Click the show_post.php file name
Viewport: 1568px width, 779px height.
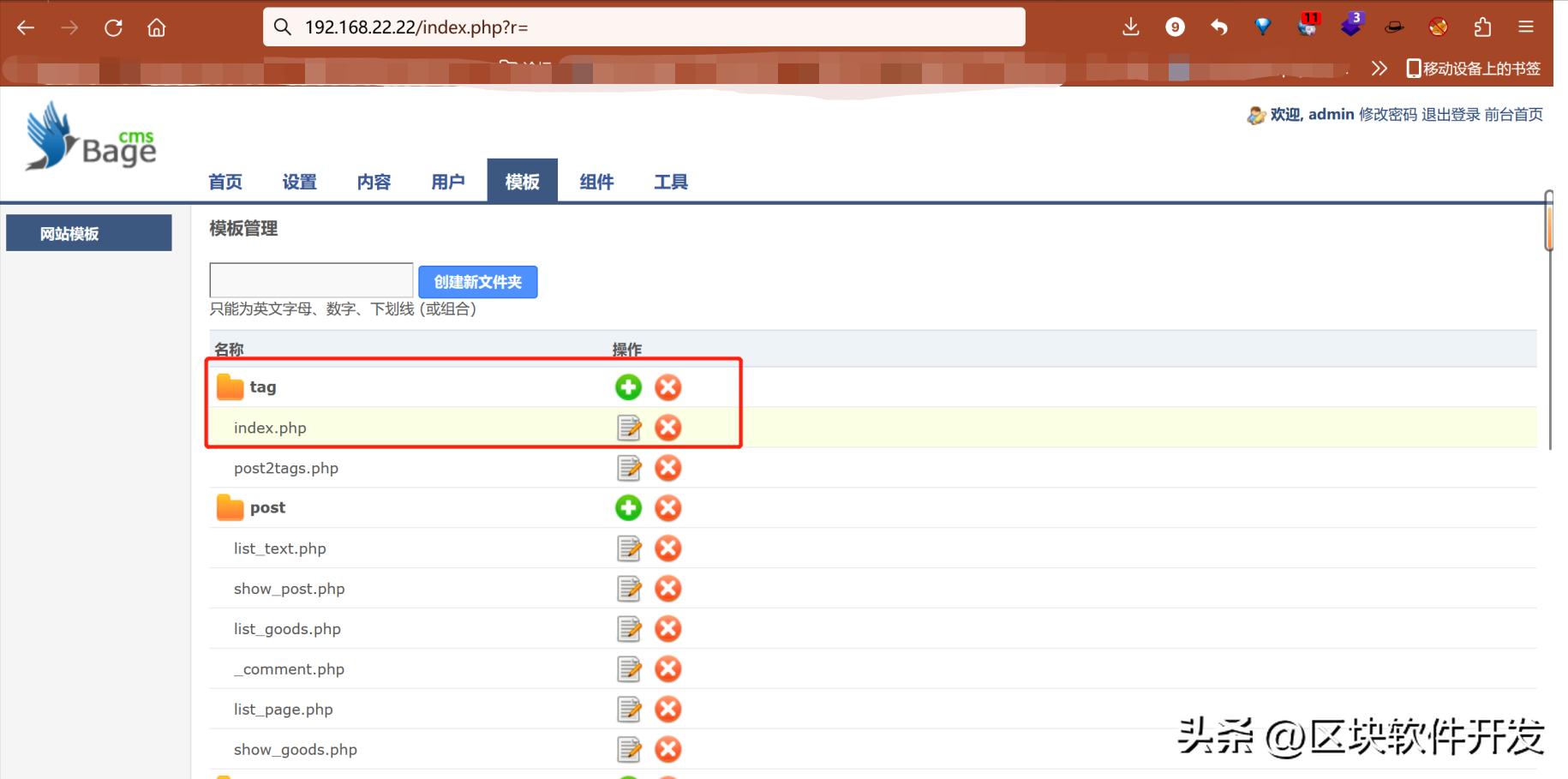click(x=290, y=589)
